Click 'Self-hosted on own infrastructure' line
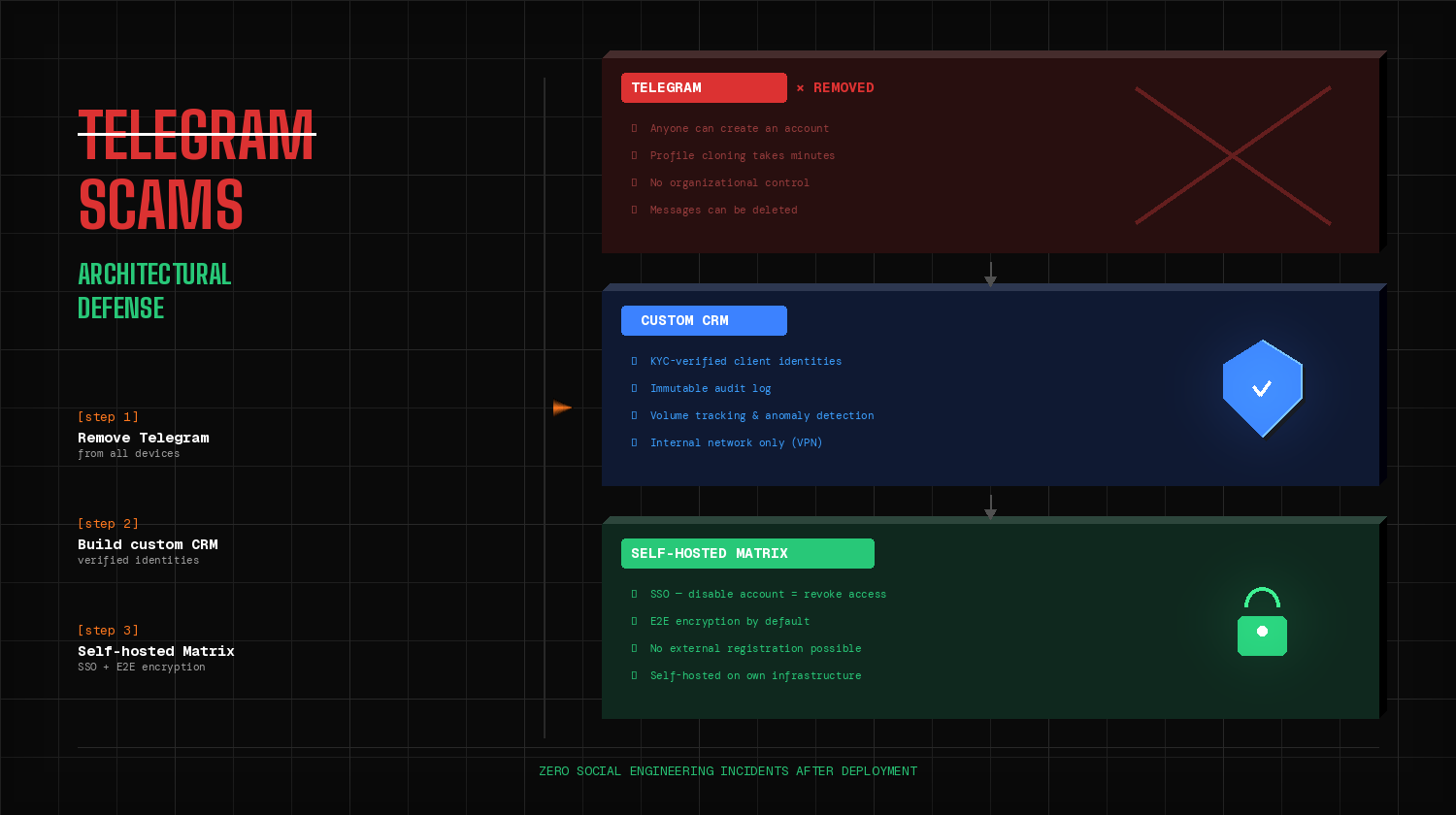Image resolution: width=1456 pixels, height=815 pixels. click(x=756, y=675)
